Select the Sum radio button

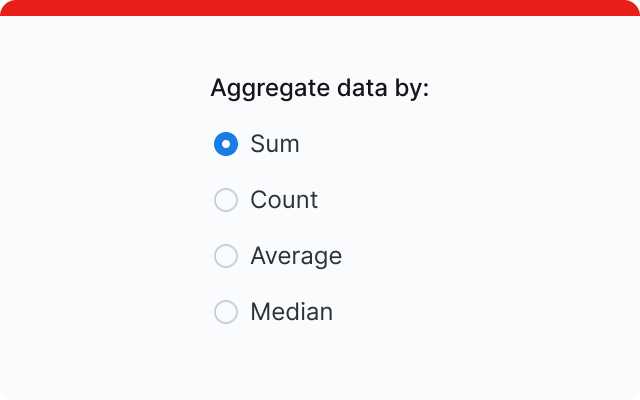point(226,144)
